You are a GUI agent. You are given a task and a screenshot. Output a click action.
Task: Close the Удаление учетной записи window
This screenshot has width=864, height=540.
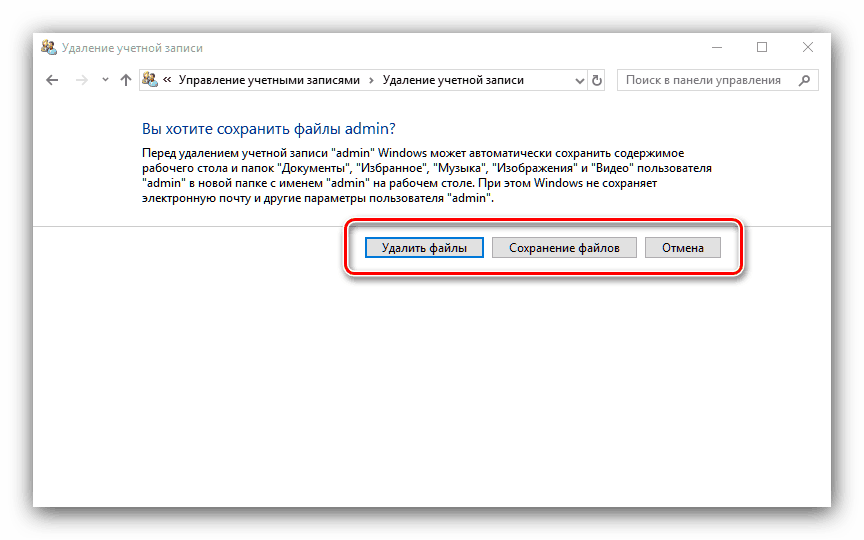coord(808,48)
